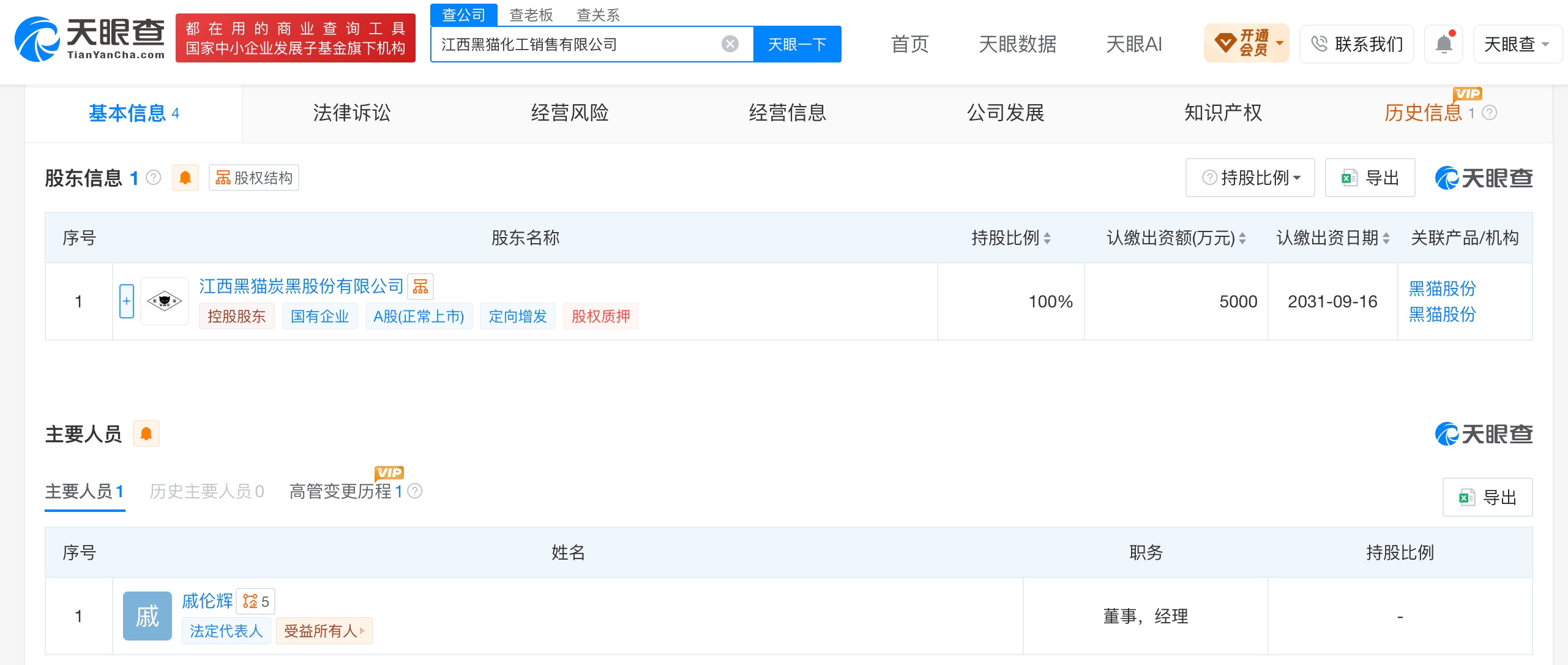This screenshot has height=665, width=1568.
Task: Open 天眼AI in navigation
Action: pos(1134,44)
